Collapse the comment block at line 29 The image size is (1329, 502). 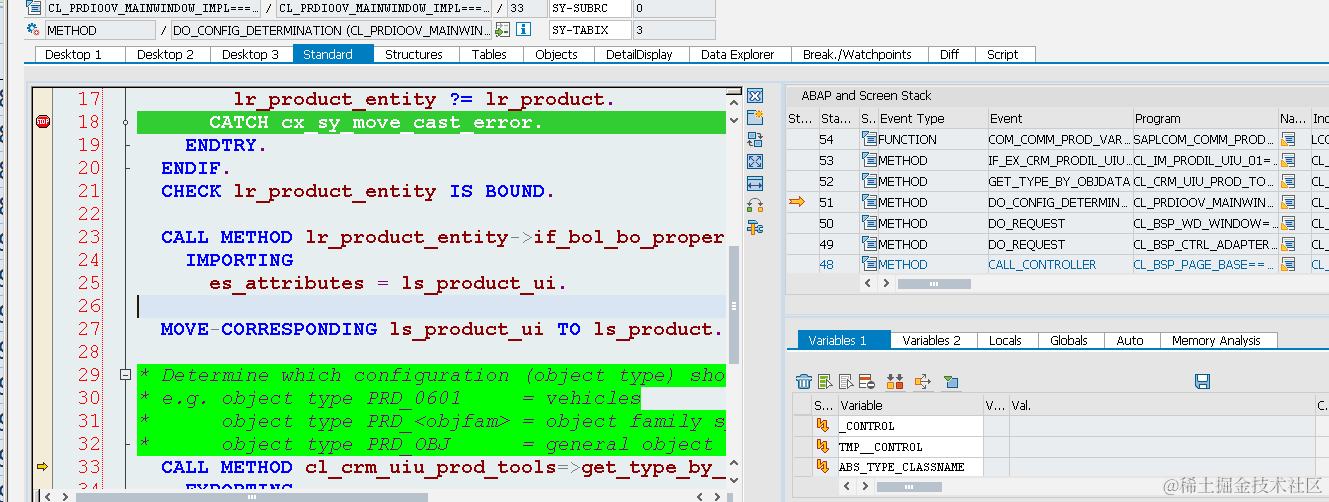(125, 375)
